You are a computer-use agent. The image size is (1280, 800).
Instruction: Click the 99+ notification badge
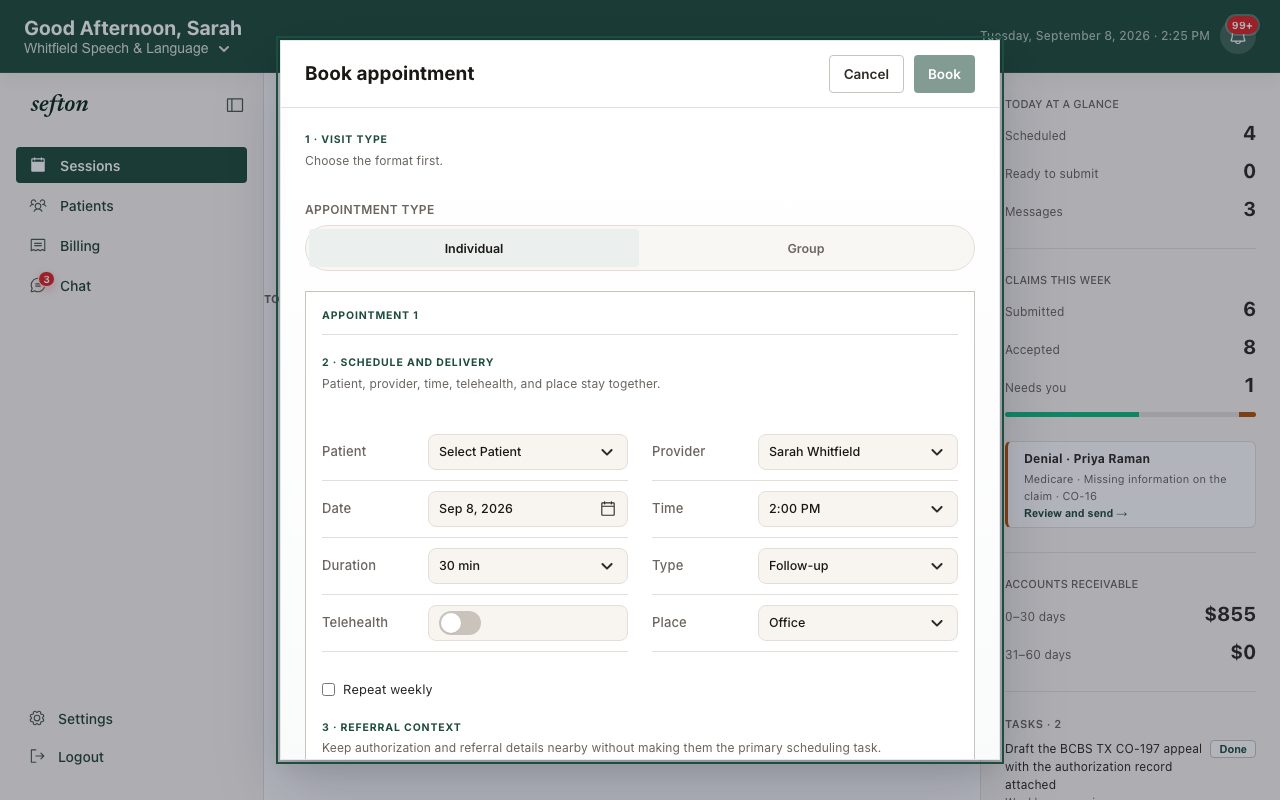point(1242,25)
